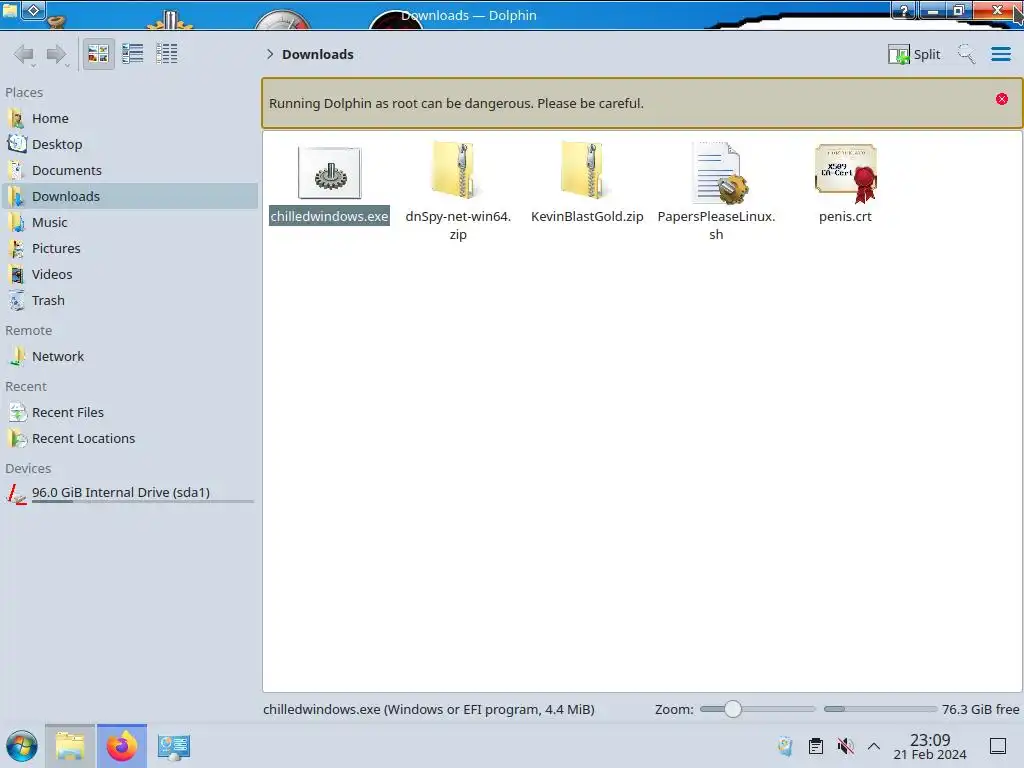Click the tray icon left of the clipboard

pos(786,746)
